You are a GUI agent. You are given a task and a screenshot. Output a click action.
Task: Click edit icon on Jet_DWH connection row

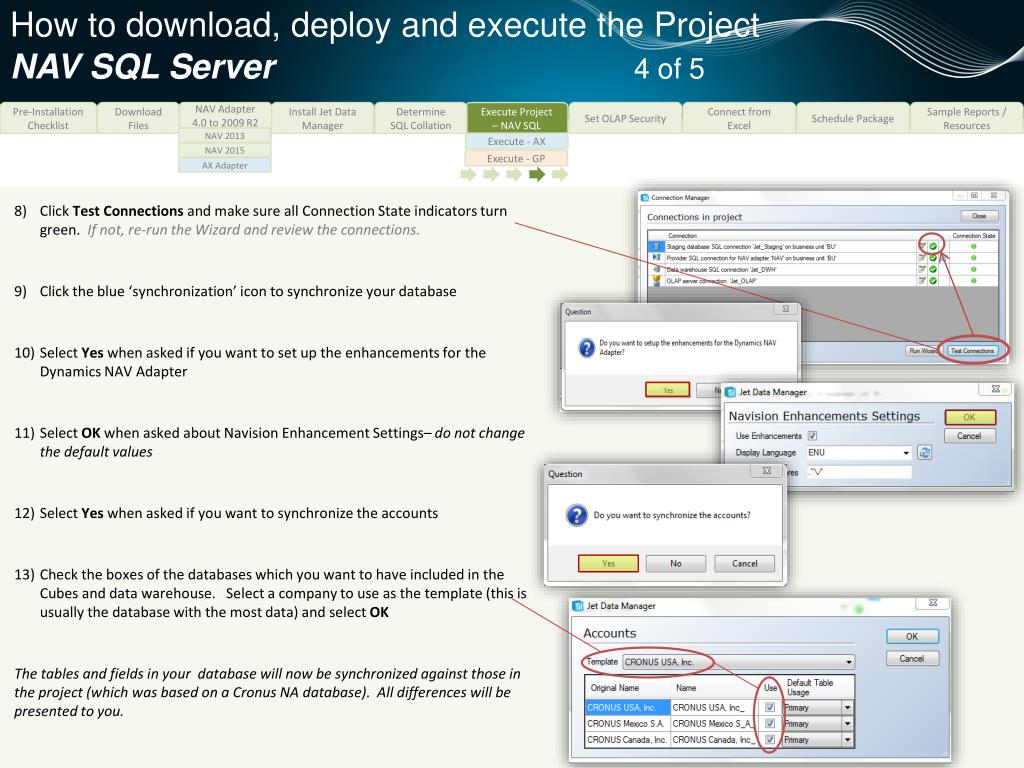(x=922, y=269)
